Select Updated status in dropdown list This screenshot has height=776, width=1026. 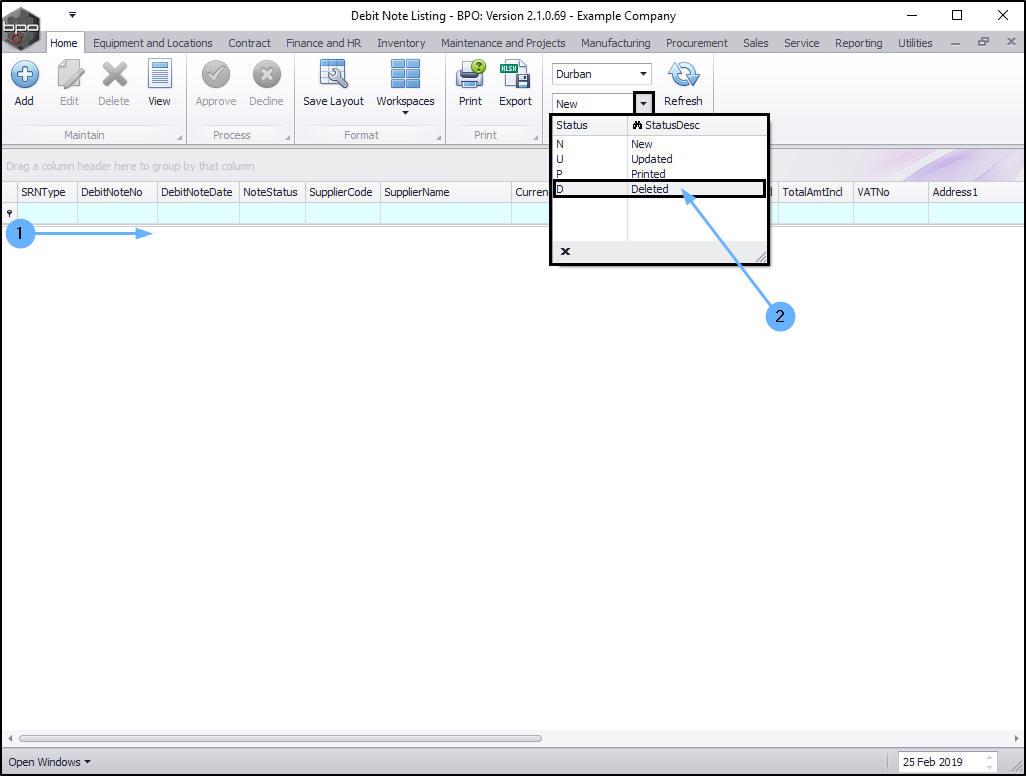click(x=660, y=159)
